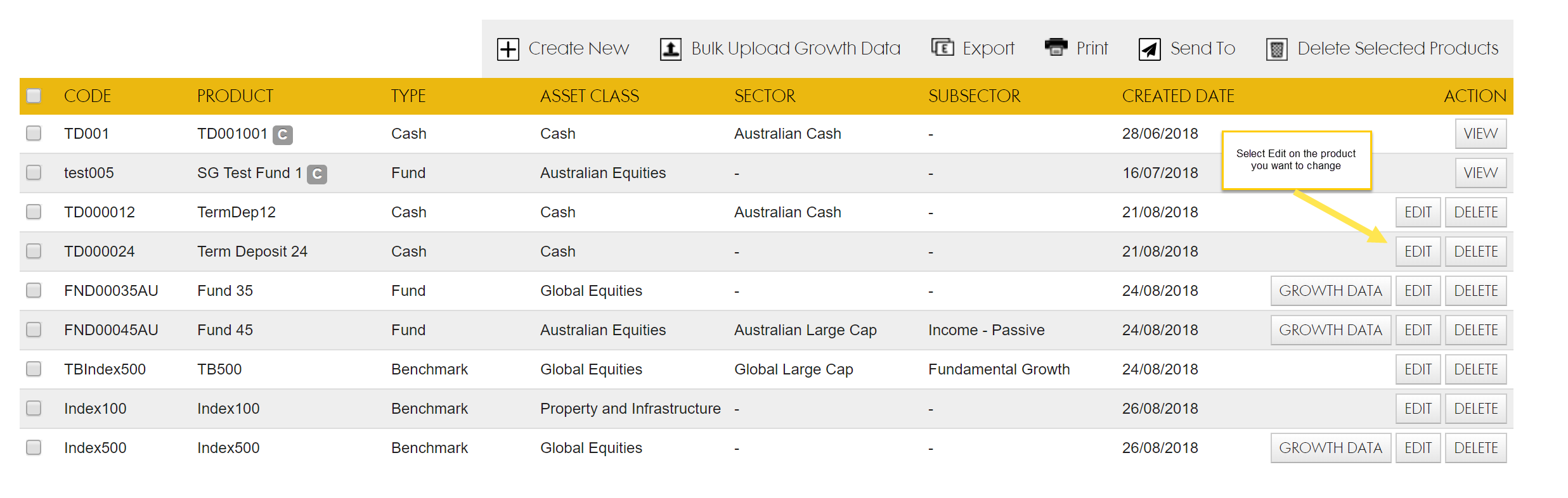Select the FND00045AU row checkbox

point(34,329)
